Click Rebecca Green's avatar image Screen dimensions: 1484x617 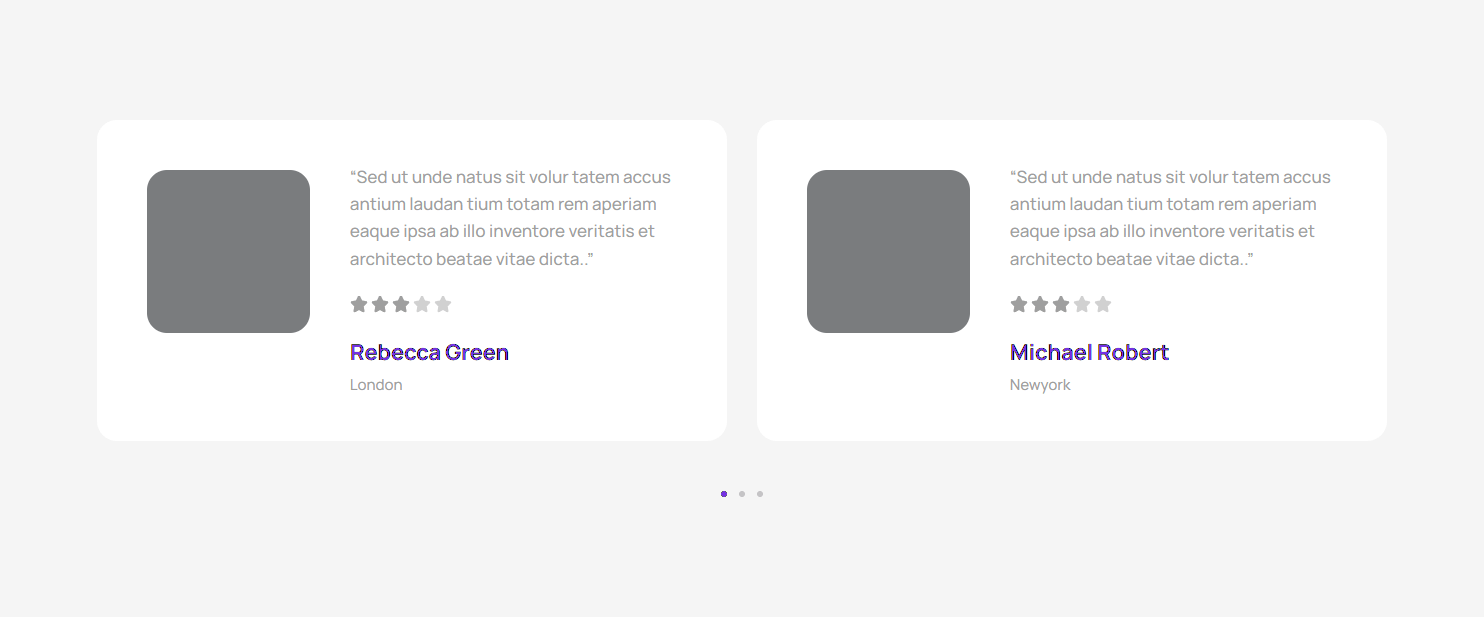pos(228,251)
